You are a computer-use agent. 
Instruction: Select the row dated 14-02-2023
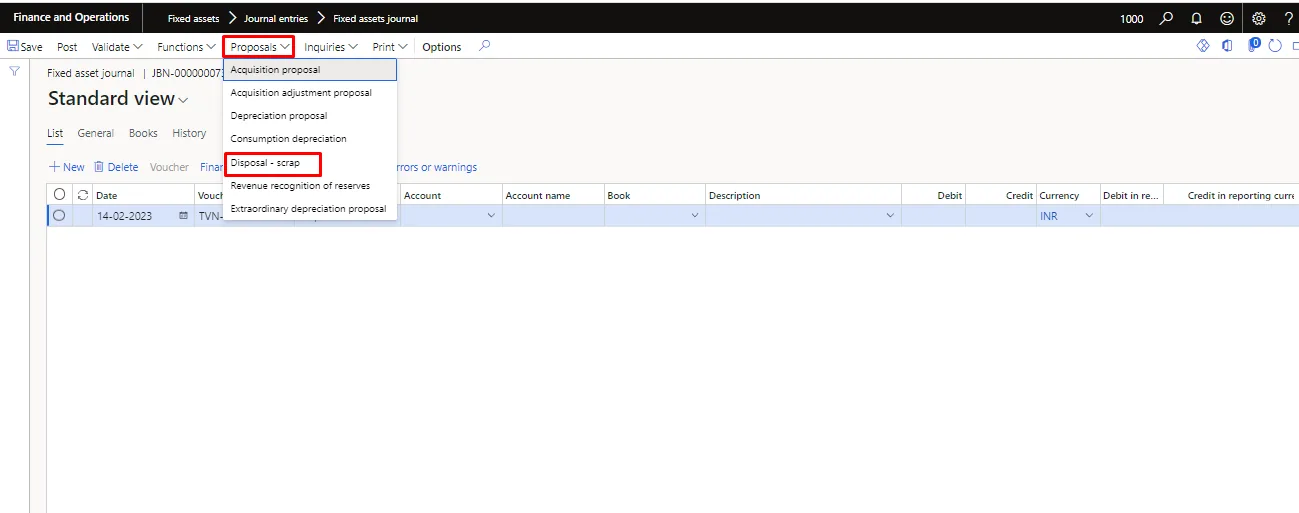pos(59,215)
